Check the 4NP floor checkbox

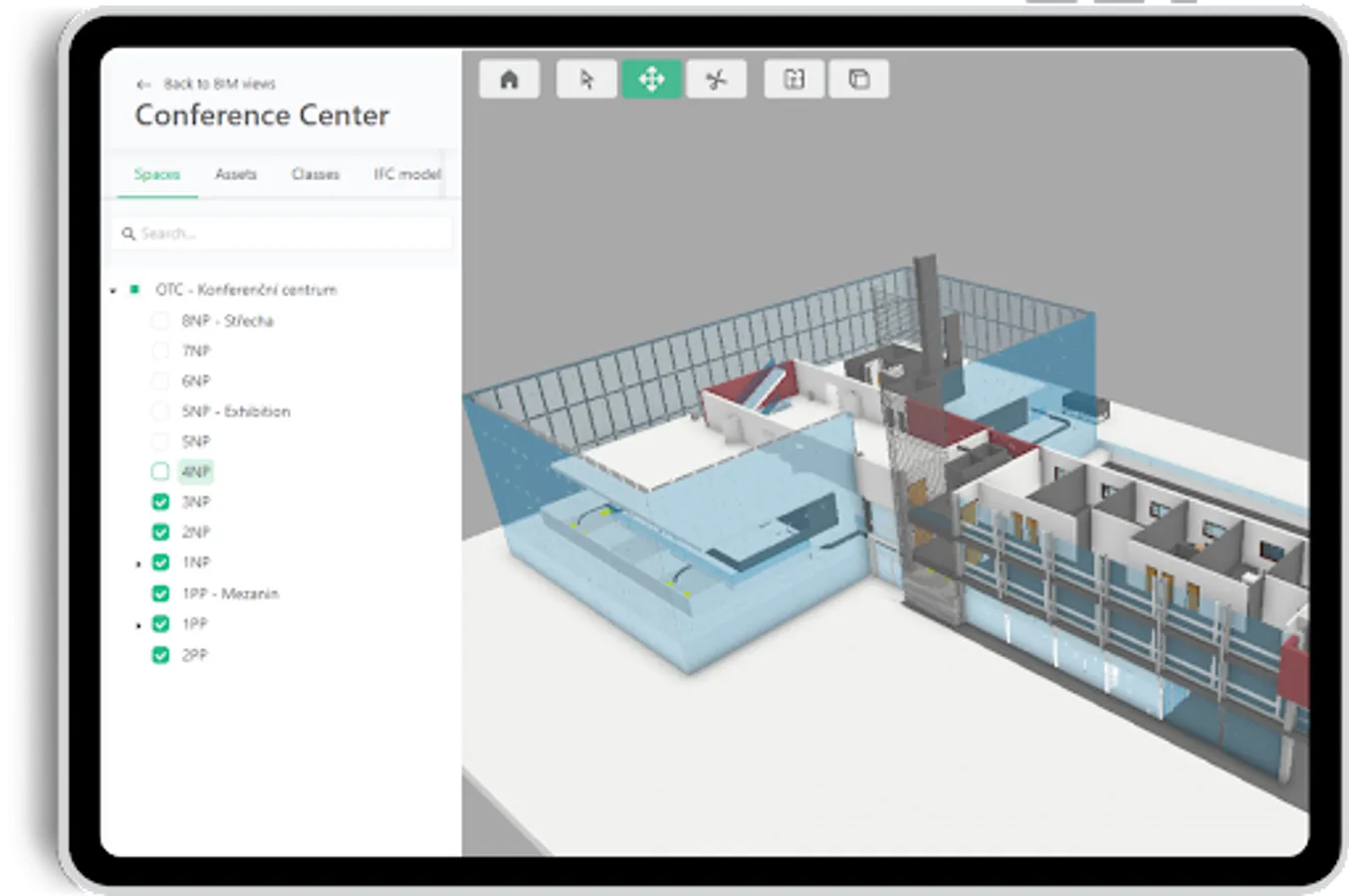tap(159, 471)
